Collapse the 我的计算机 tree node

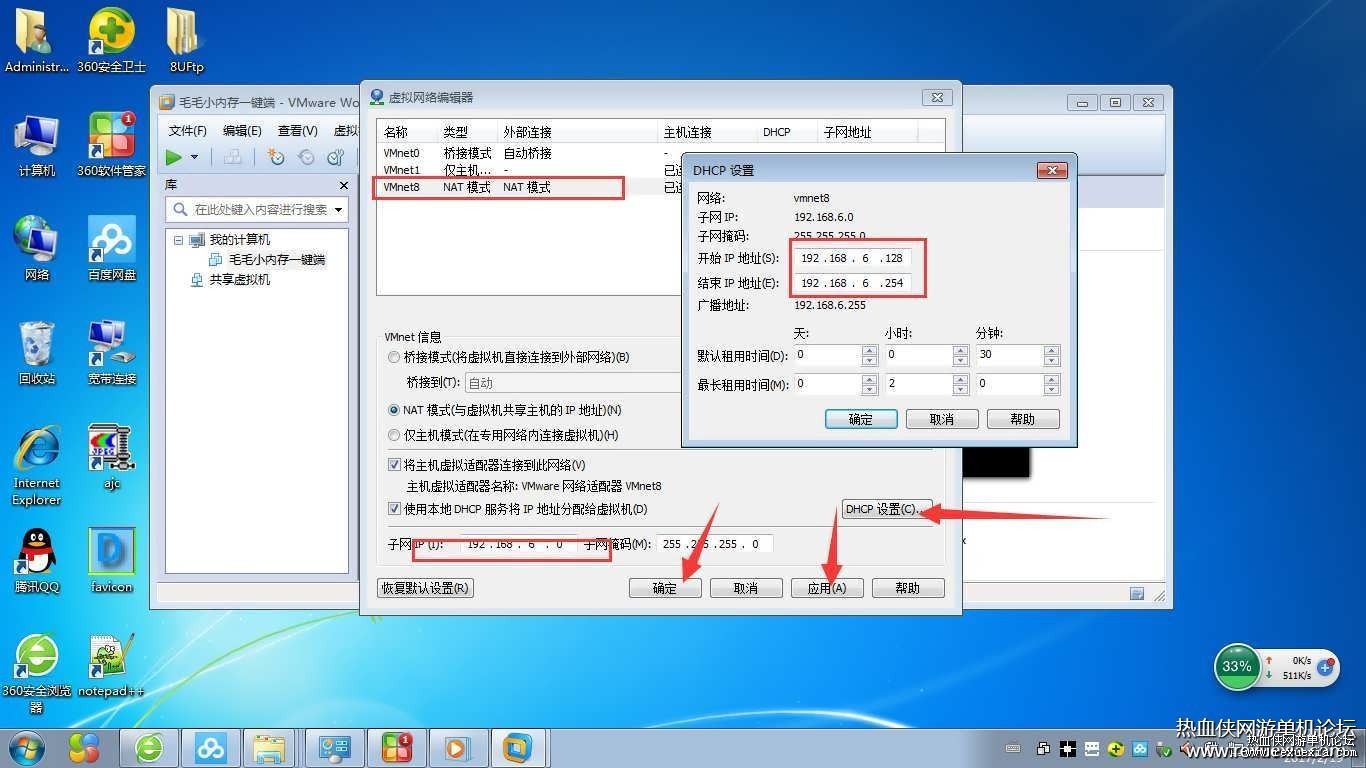[179, 240]
